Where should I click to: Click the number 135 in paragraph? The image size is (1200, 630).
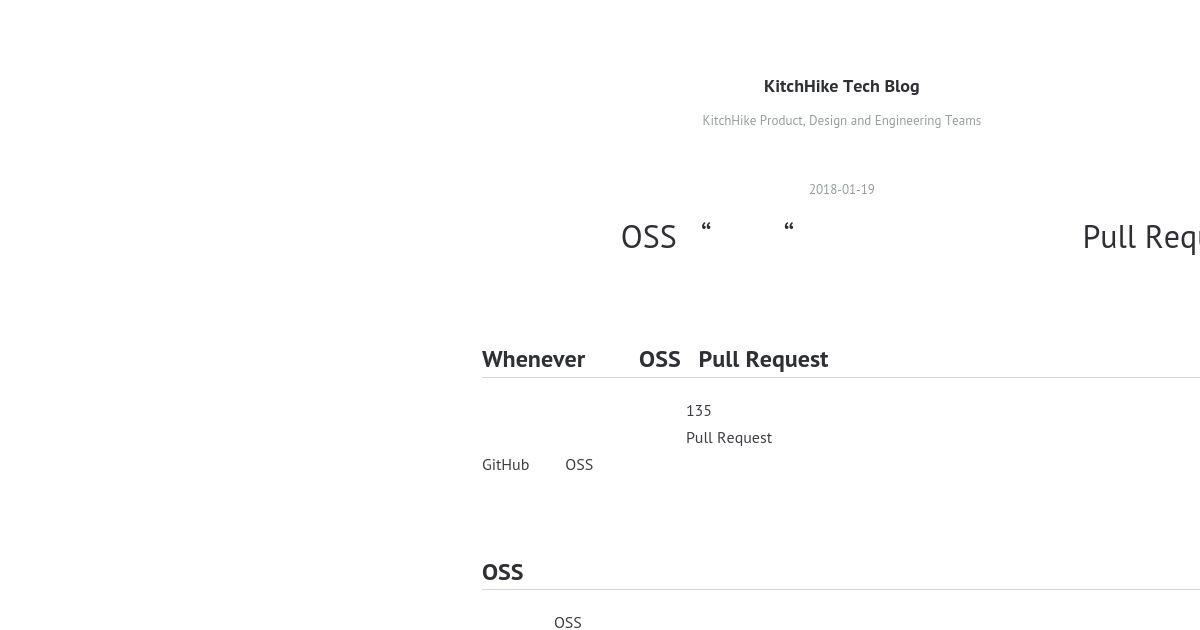coord(699,410)
